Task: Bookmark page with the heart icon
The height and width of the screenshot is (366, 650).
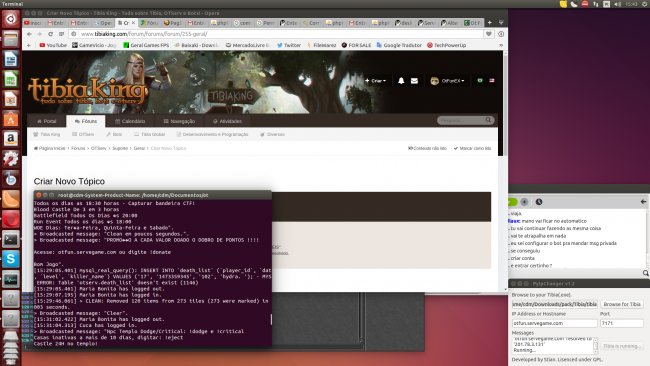Action: 489,34
